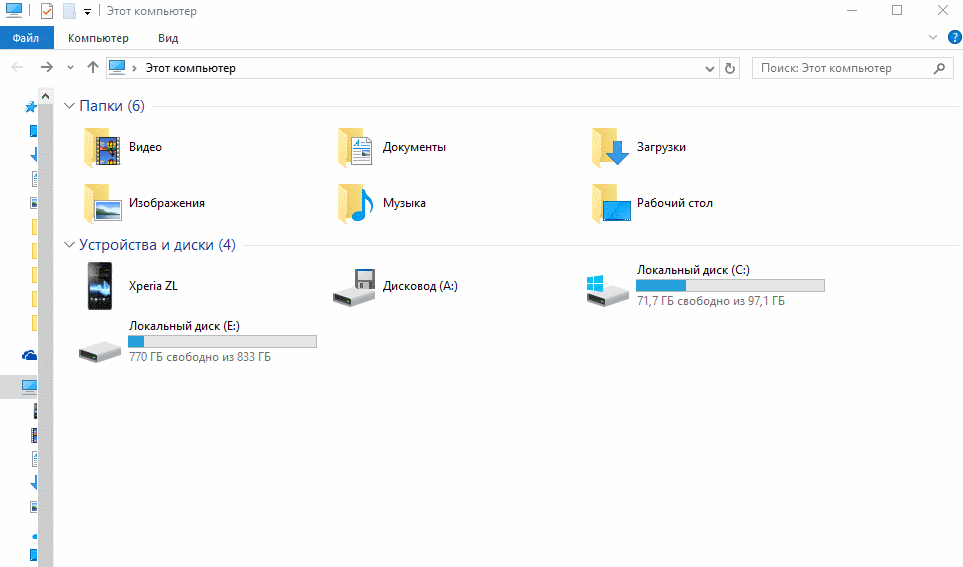Select This PC monitor in navigation pane
Image resolution: width=963 pixels, height=567 pixels.
[x=29, y=386]
